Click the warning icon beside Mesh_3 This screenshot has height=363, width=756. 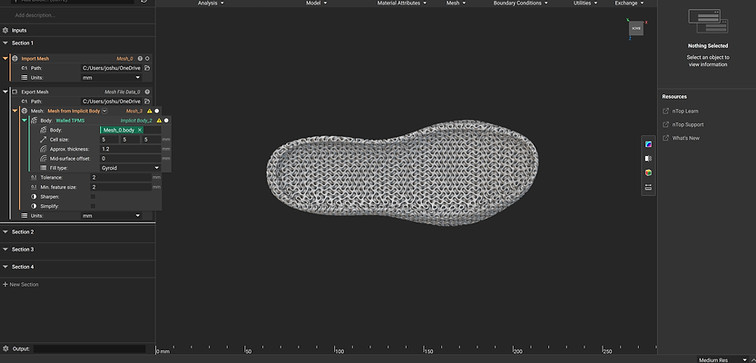click(x=149, y=111)
